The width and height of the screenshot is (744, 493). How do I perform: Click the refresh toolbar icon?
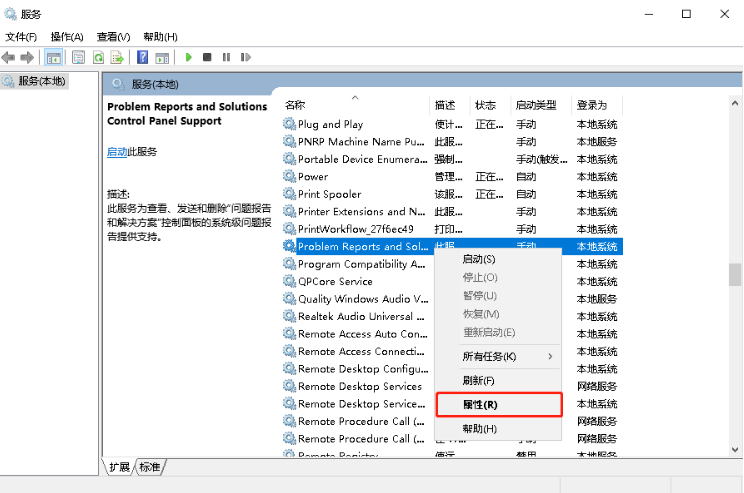coord(99,57)
